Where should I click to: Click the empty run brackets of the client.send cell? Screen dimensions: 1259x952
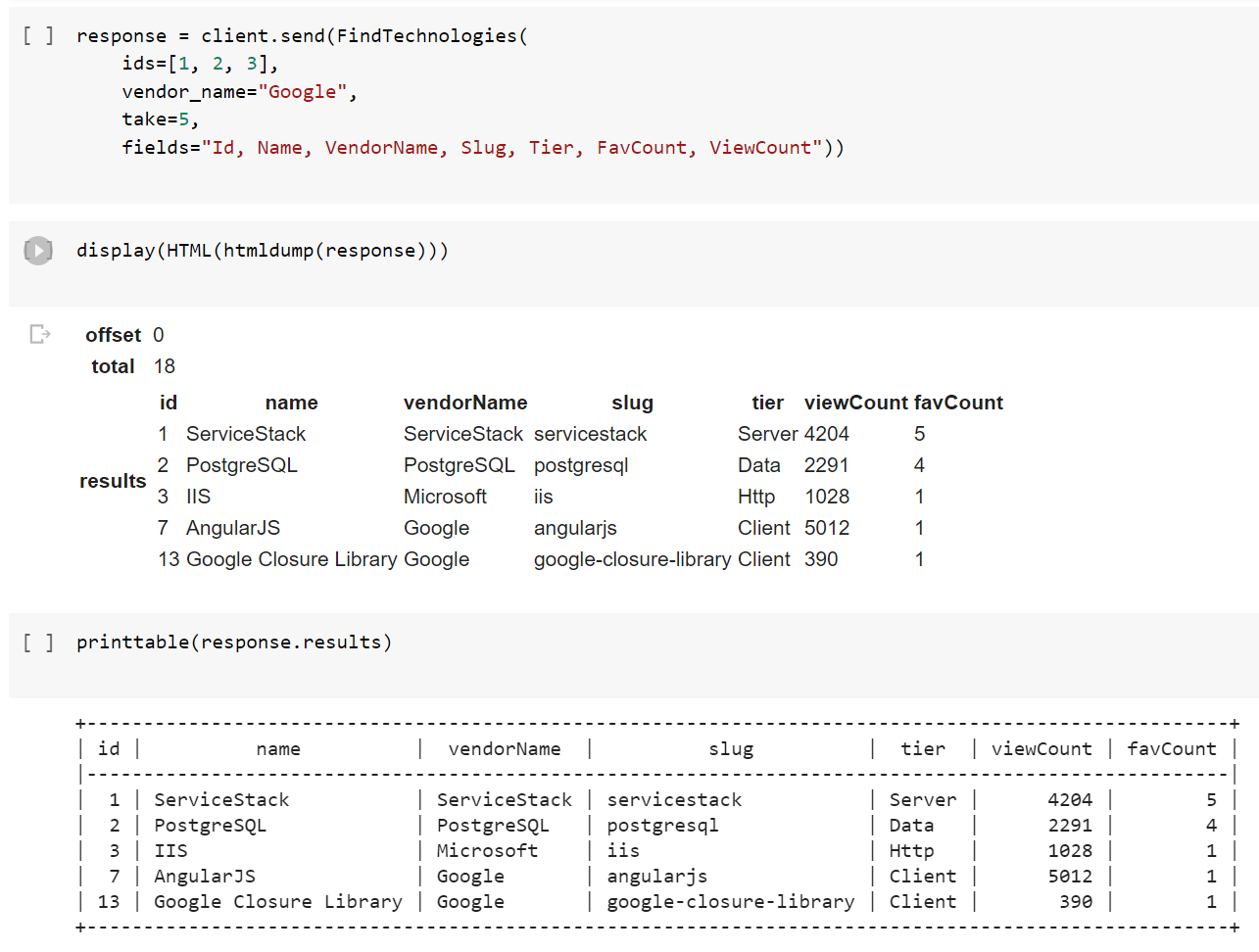[38, 36]
